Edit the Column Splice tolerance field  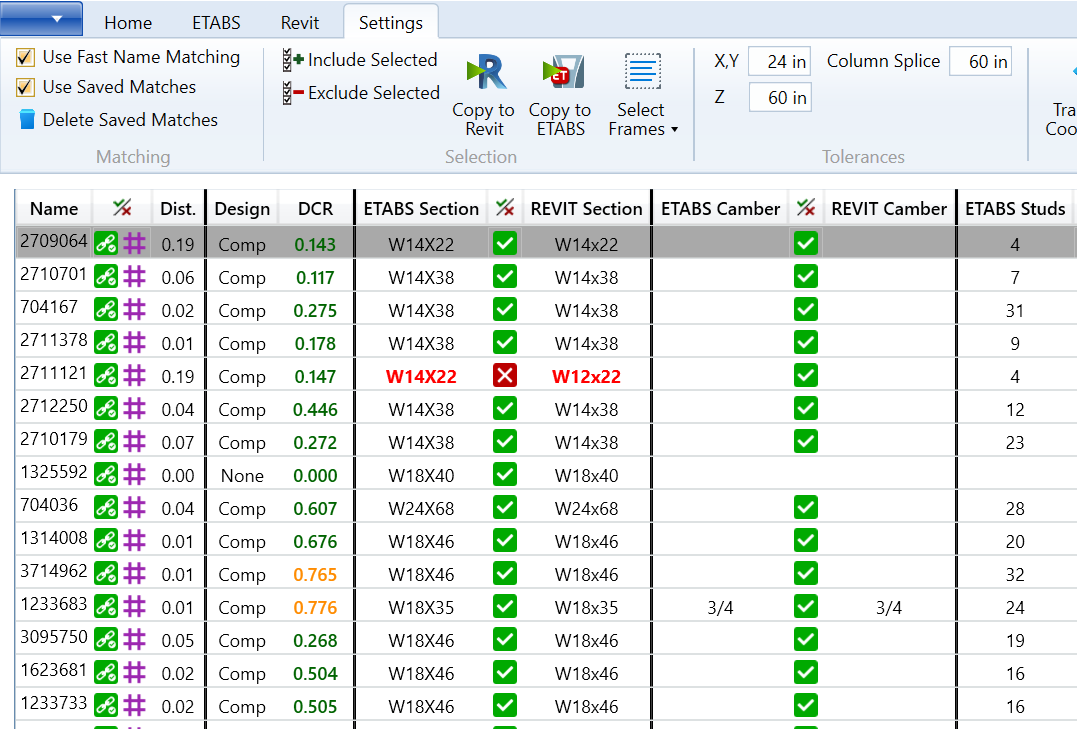(x=980, y=62)
